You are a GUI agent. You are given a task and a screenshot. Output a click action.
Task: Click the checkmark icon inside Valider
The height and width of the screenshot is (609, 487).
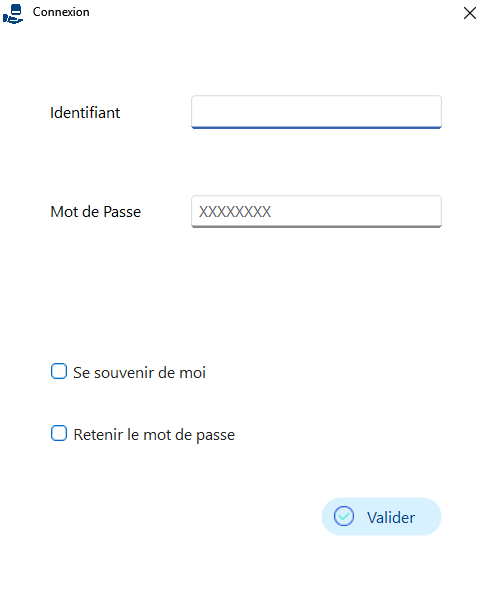pos(344,516)
